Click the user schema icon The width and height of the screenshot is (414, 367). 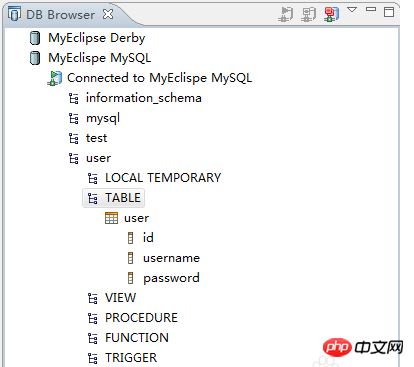74,158
